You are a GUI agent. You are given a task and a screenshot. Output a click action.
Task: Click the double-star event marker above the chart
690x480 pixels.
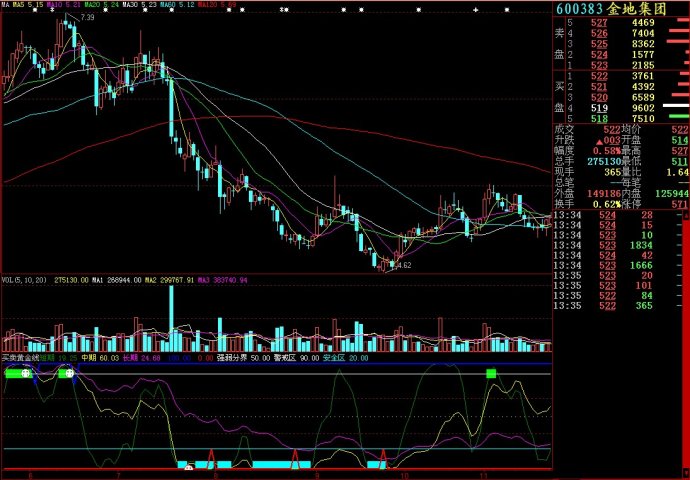tap(286, 10)
